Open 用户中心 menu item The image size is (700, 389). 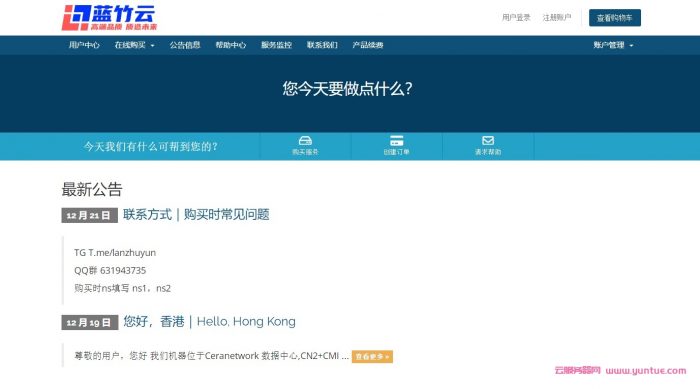tap(84, 45)
